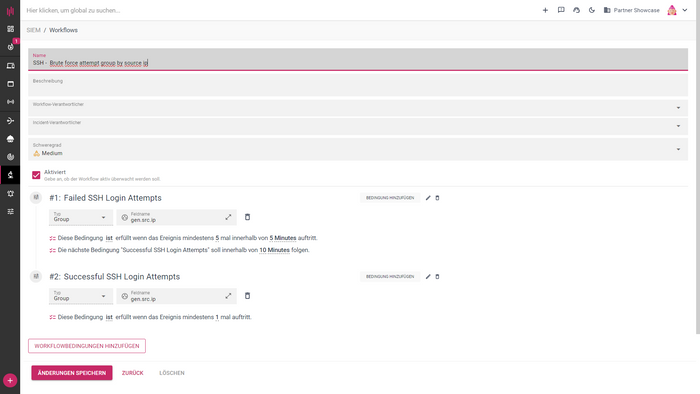Click the app logo in the sidebar
Image resolution: width=700 pixels, height=394 pixels.
click(x=10, y=11)
